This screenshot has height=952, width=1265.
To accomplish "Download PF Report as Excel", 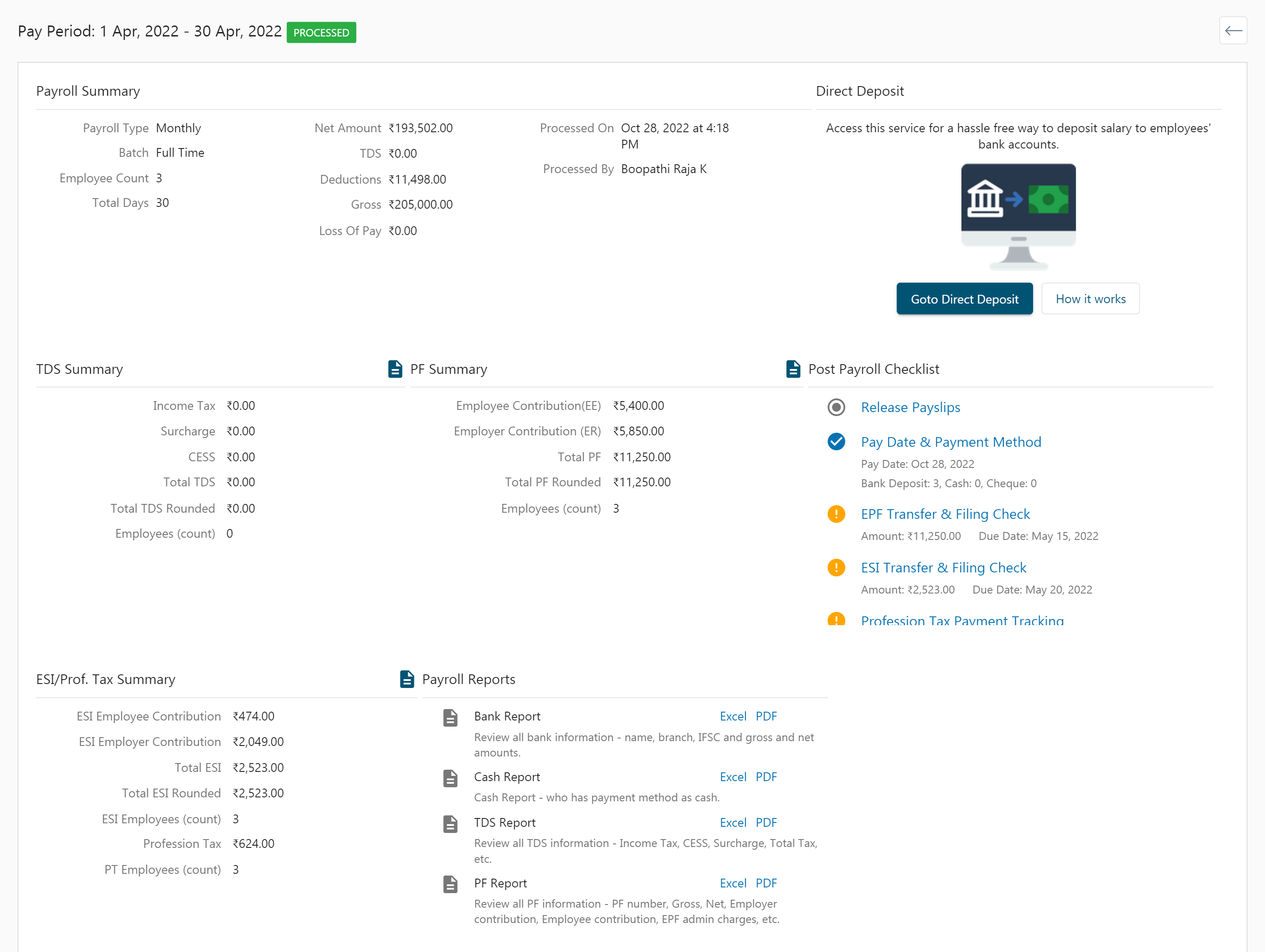I will point(733,883).
